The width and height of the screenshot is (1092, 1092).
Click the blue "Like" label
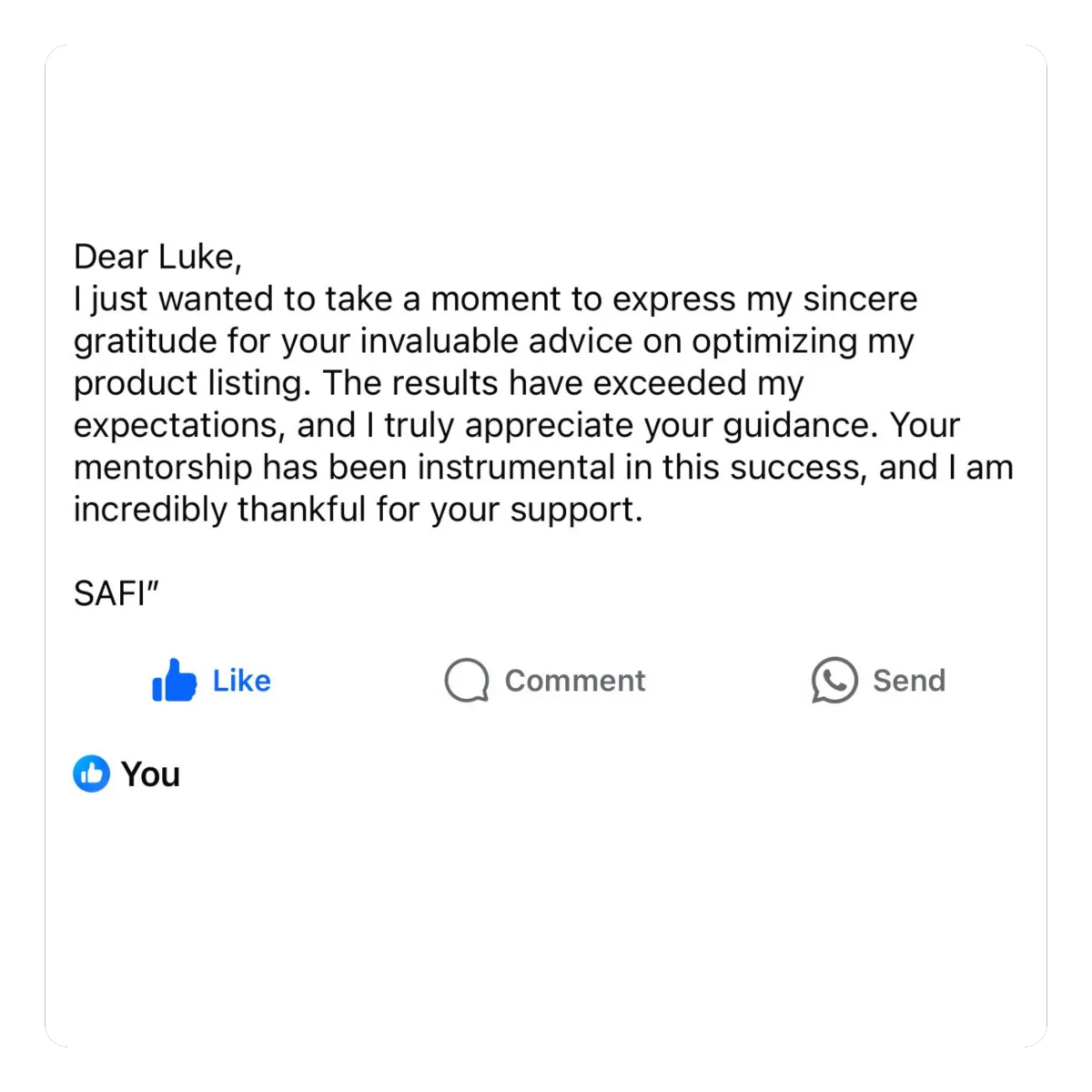(x=242, y=681)
